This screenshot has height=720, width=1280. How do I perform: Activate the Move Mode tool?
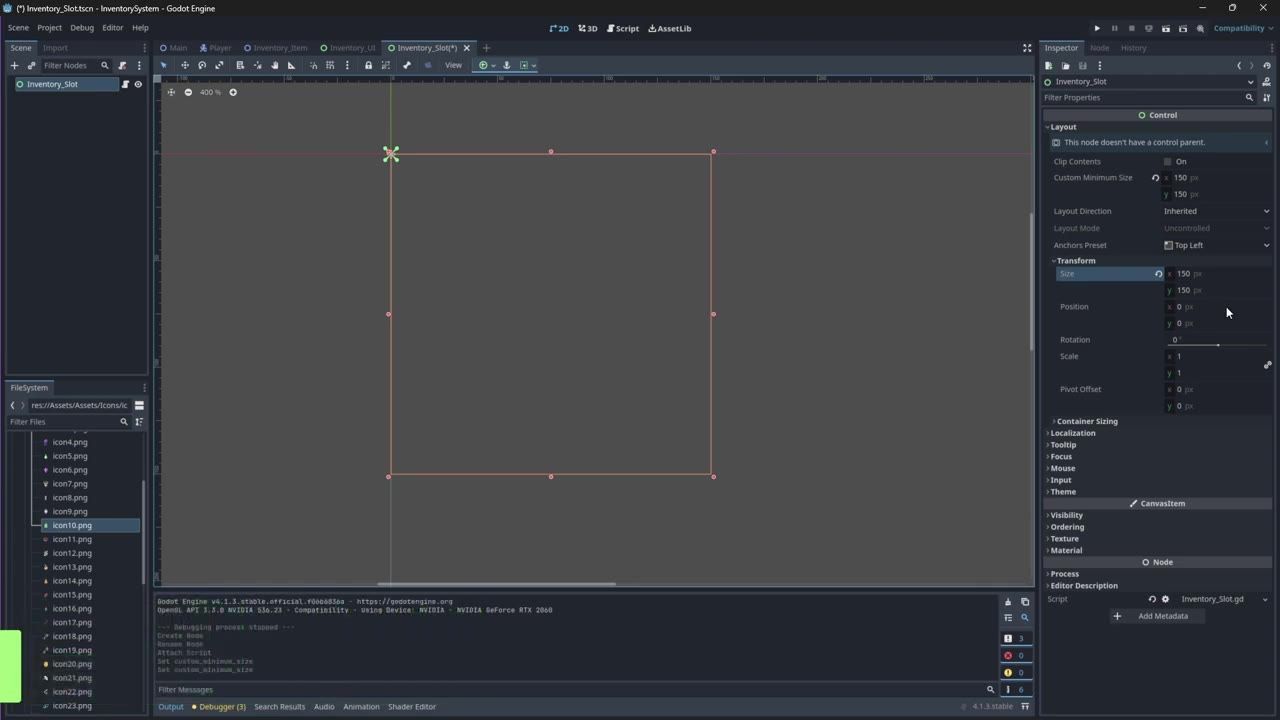(184, 65)
